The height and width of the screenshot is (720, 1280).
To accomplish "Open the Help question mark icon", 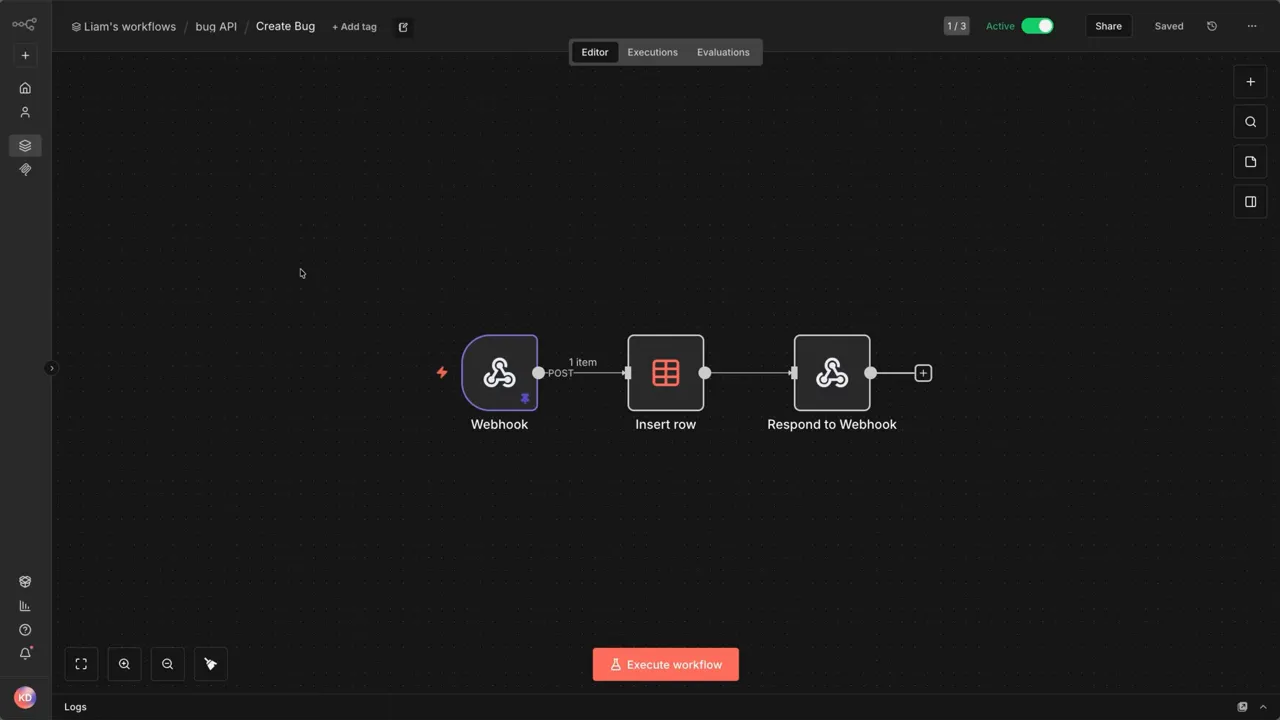I will [x=25, y=629].
